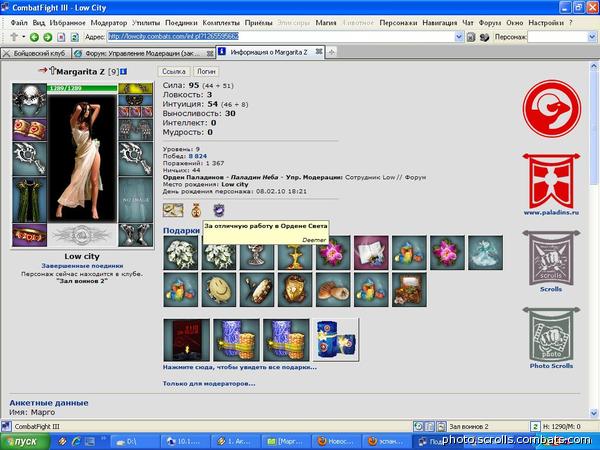This screenshot has width=600, height=450.
Task: Click the scrollbar down arrow
Action: (594, 413)
